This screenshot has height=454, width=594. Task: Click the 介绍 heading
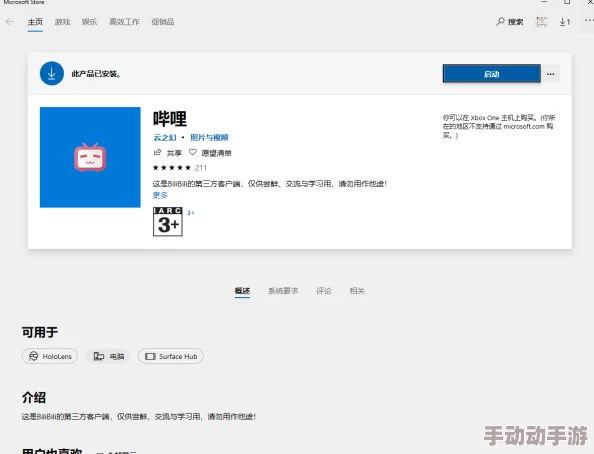coord(34,398)
